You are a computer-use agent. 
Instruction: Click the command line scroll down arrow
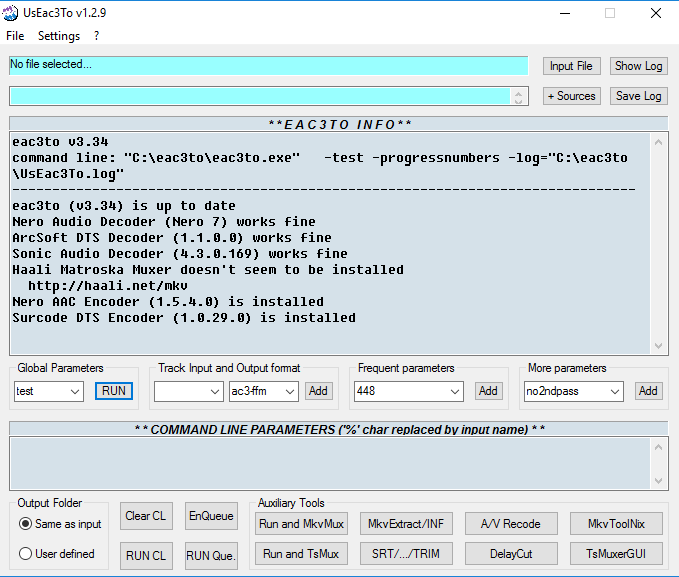[x=659, y=481]
